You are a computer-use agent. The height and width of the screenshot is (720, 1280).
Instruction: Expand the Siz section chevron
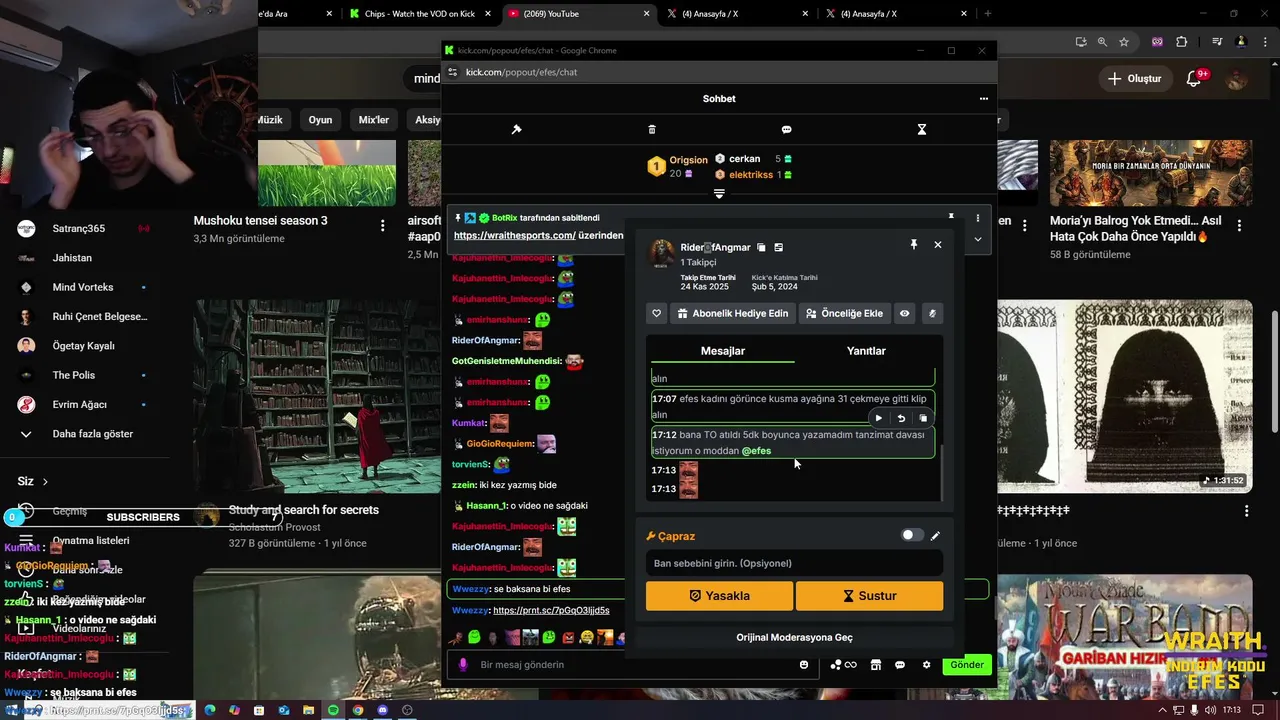(45, 482)
